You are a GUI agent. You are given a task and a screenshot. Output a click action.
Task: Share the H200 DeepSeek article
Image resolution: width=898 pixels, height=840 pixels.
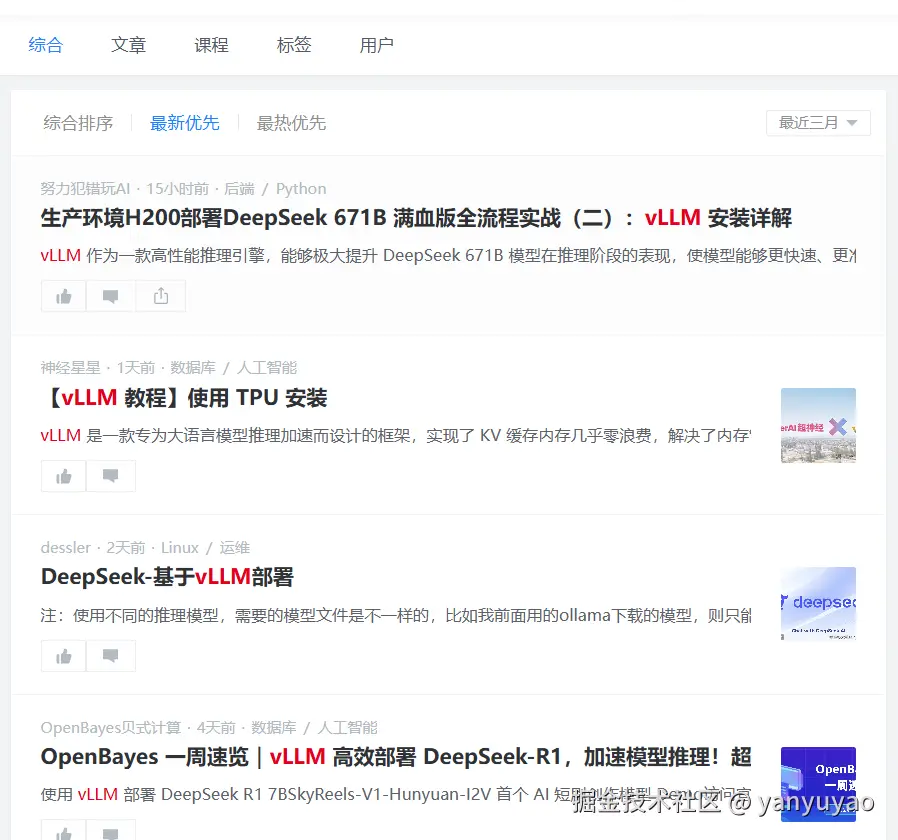(160, 296)
